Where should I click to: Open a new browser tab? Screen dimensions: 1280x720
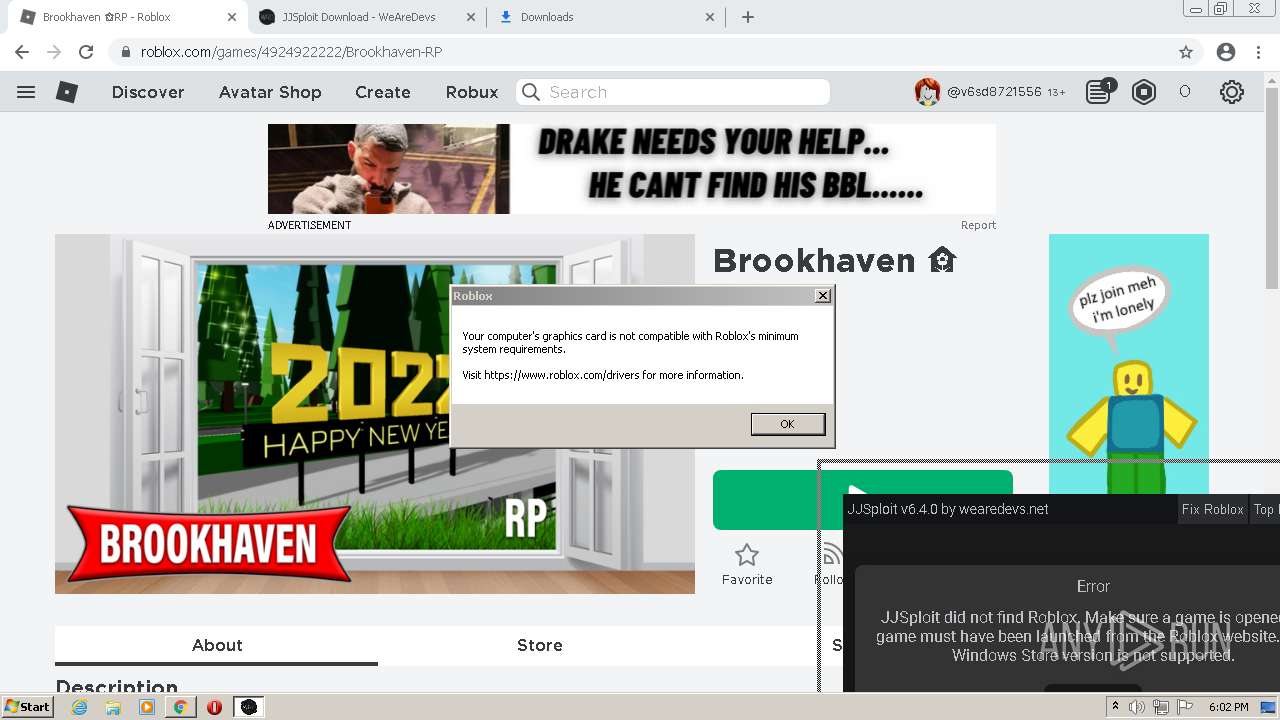point(748,17)
